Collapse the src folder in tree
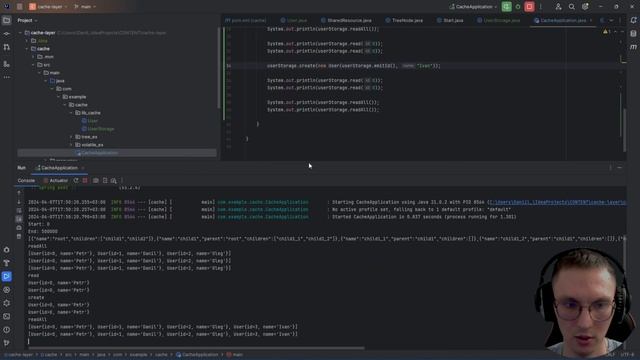The width and height of the screenshot is (640, 360). (x=33, y=65)
